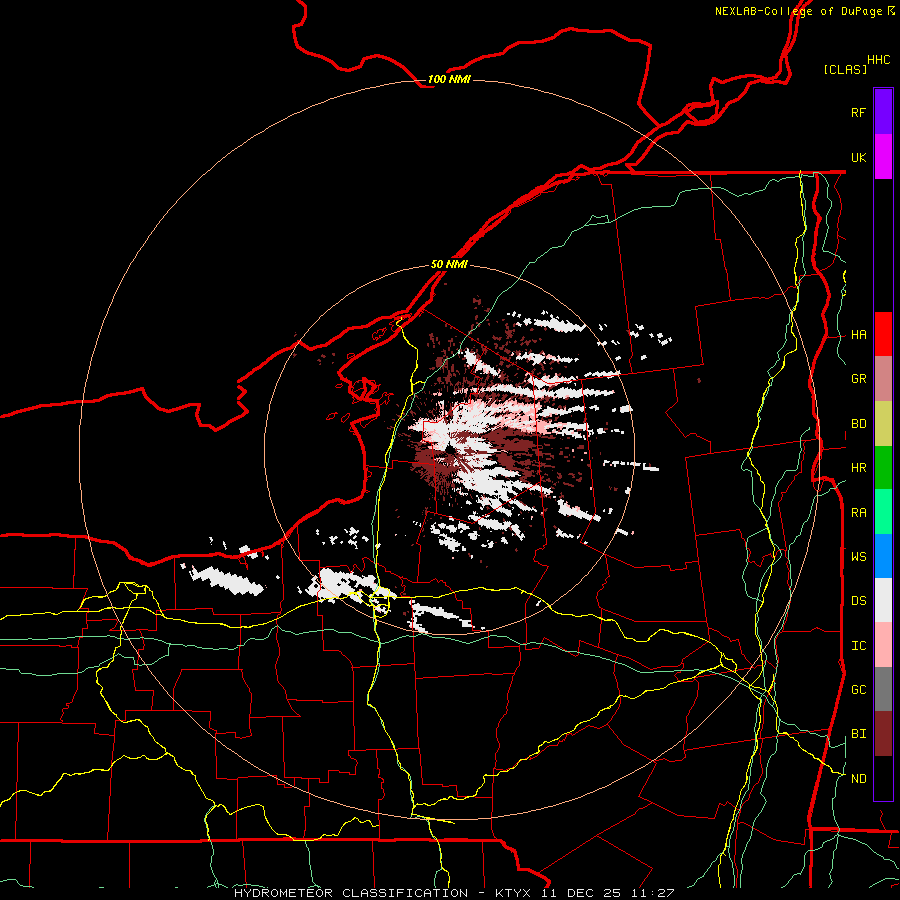Screen dimensions: 900x900
Task: Select the yellow BD legend swatch
Action: (883, 424)
